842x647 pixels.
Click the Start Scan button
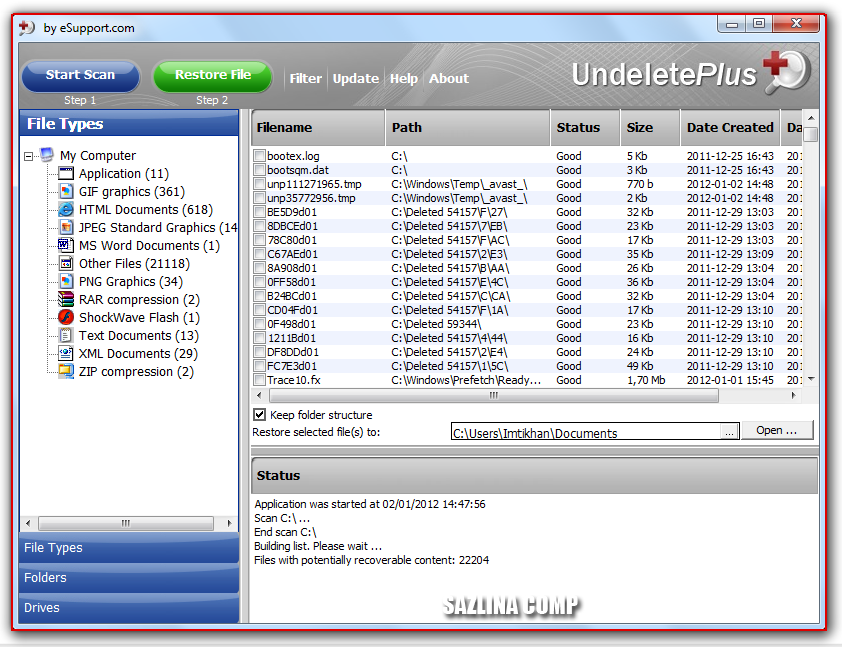81,75
